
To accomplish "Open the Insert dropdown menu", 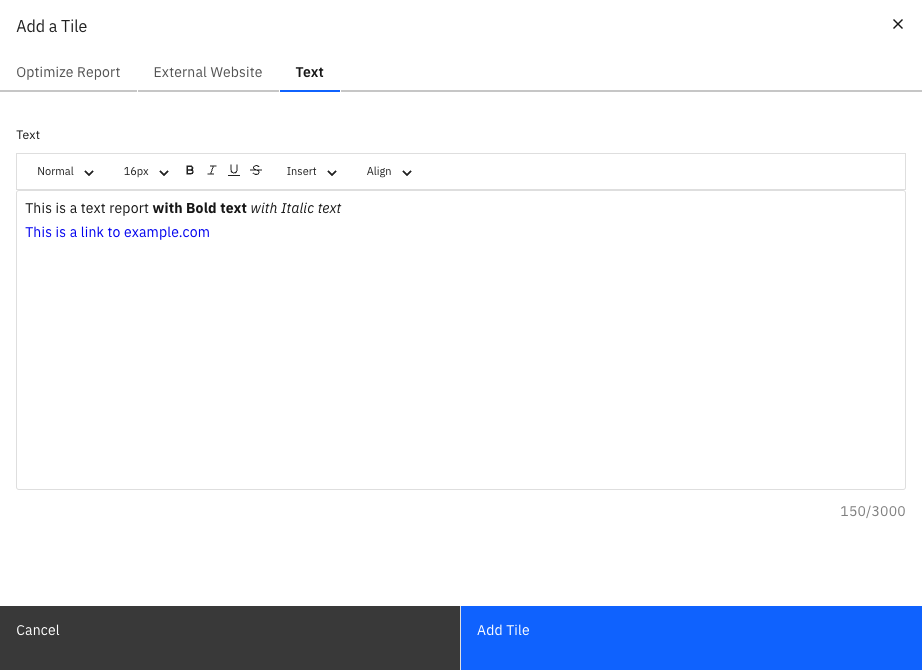I will pos(311,172).
